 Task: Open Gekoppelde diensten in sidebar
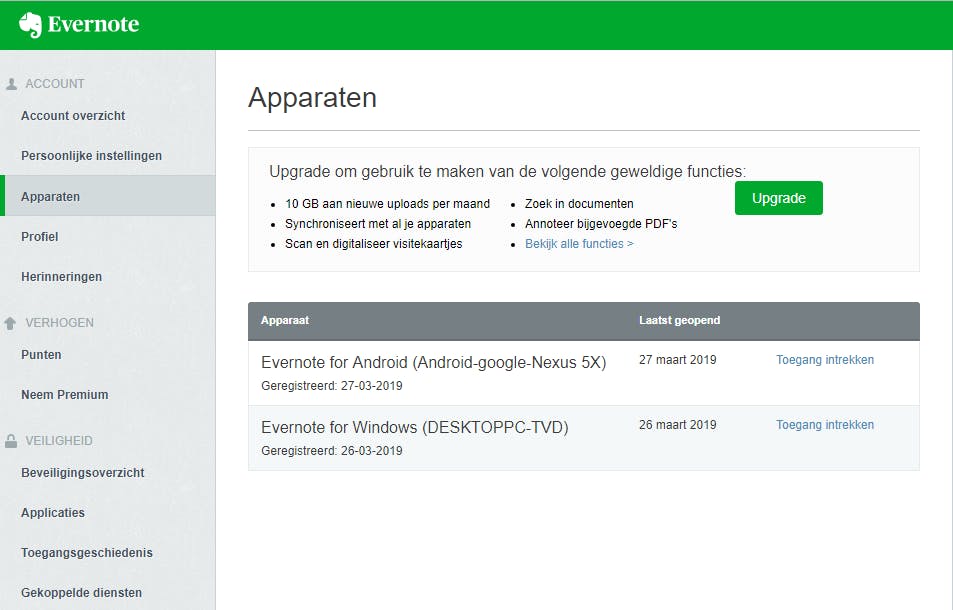pyautogui.click(x=81, y=593)
